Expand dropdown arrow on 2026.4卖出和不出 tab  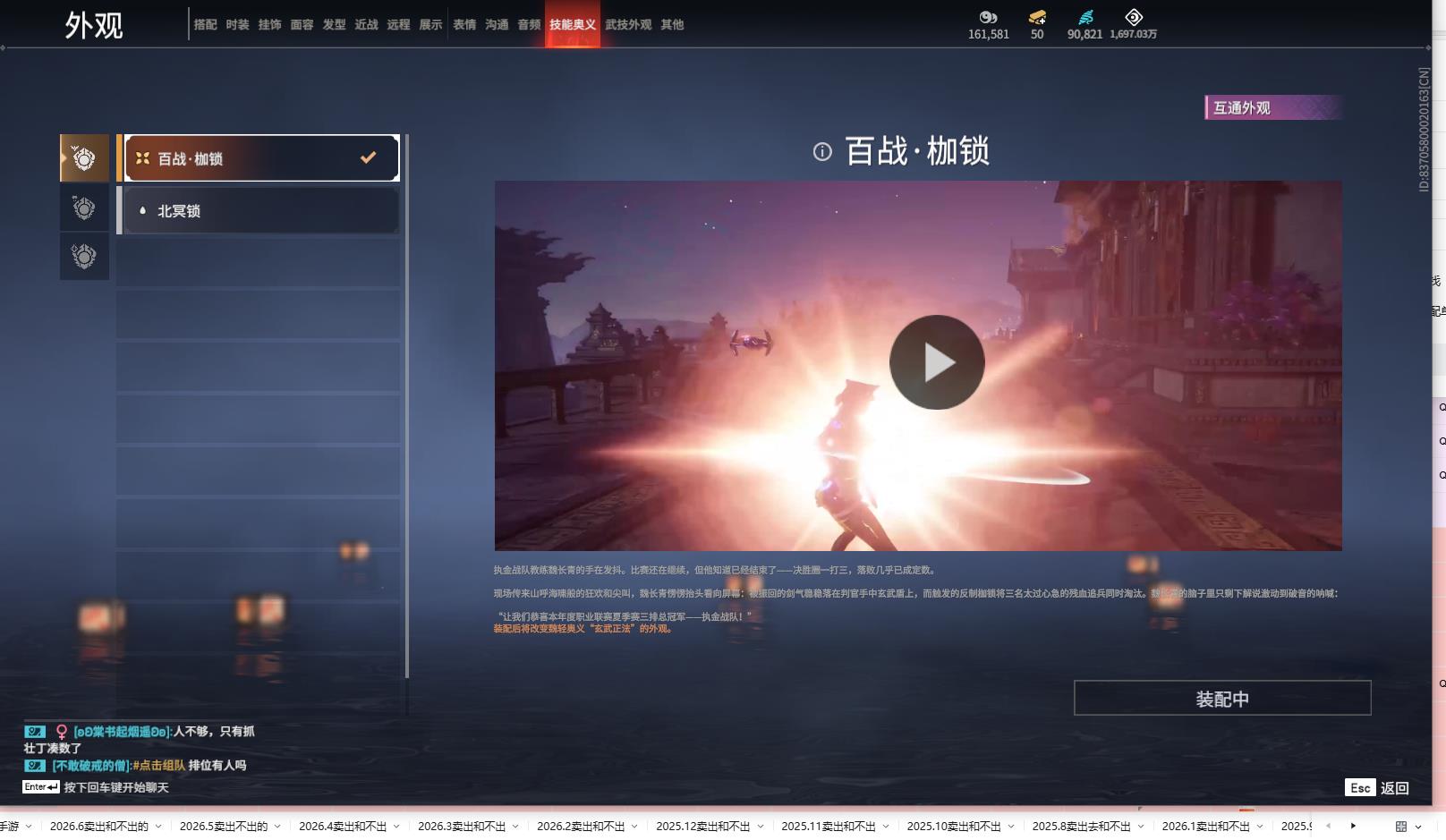tap(396, 827)
